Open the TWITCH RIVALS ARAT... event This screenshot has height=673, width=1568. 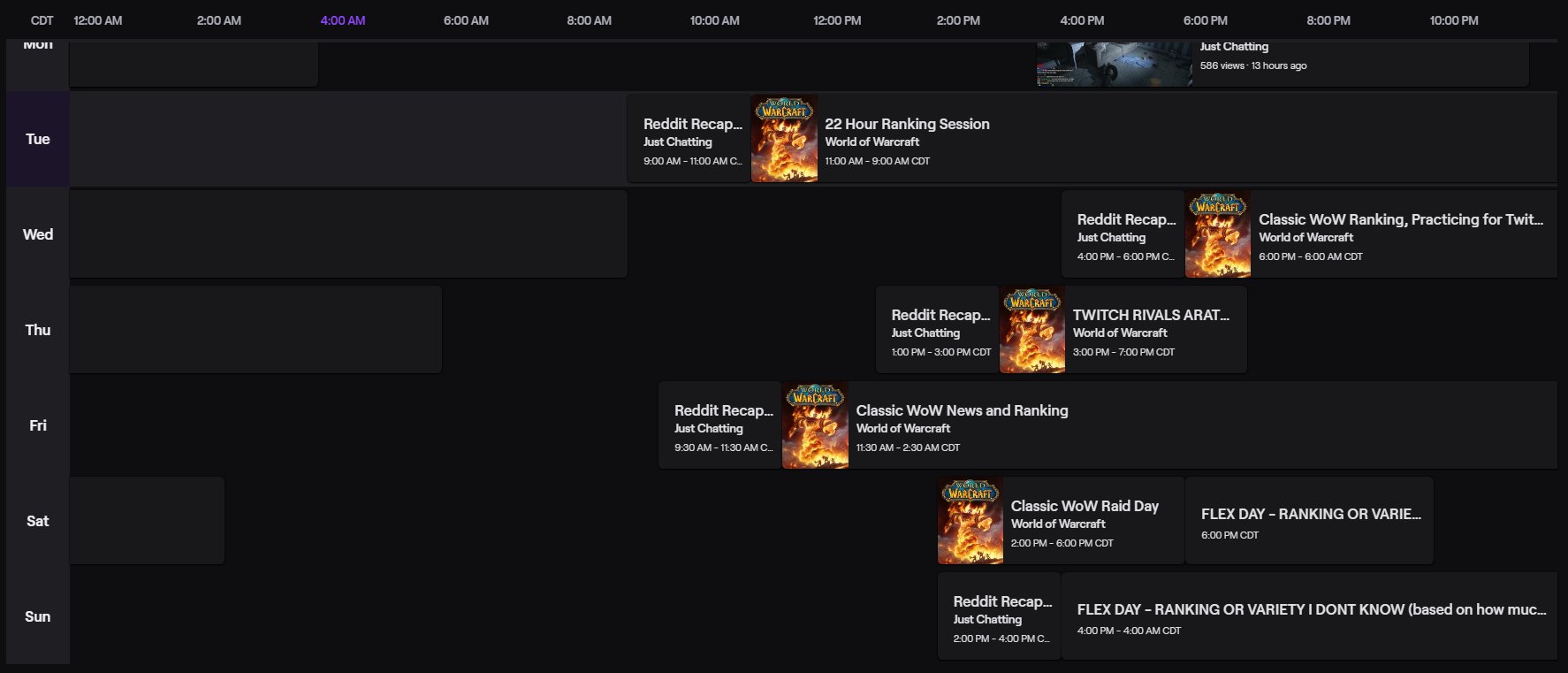coord(1123,330)
